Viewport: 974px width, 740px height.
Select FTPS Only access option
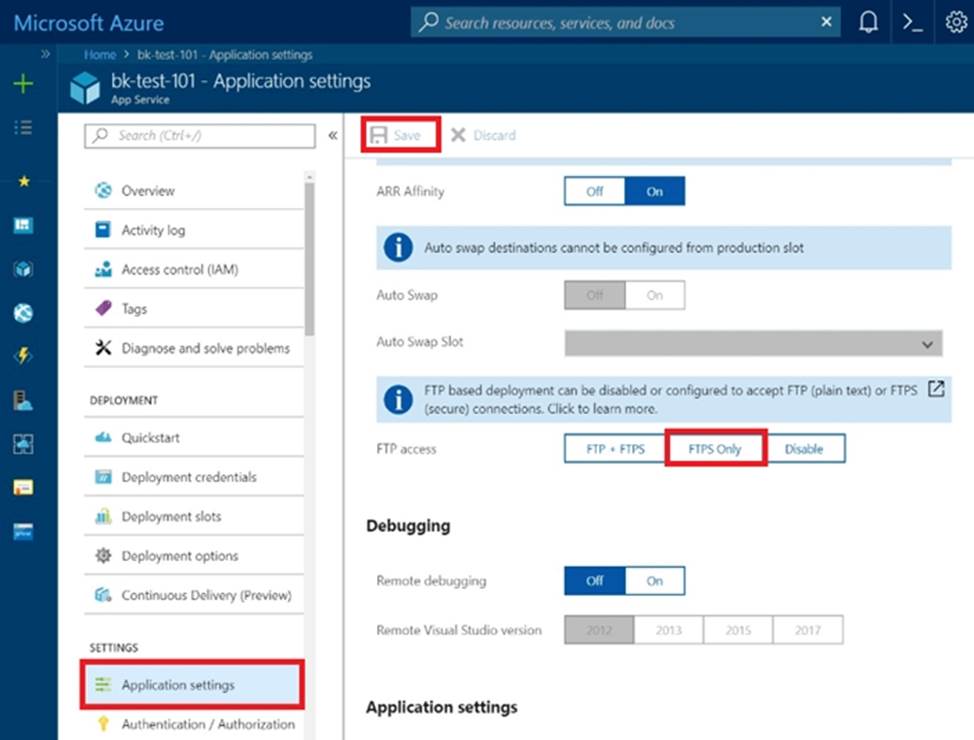coord(716,449)
